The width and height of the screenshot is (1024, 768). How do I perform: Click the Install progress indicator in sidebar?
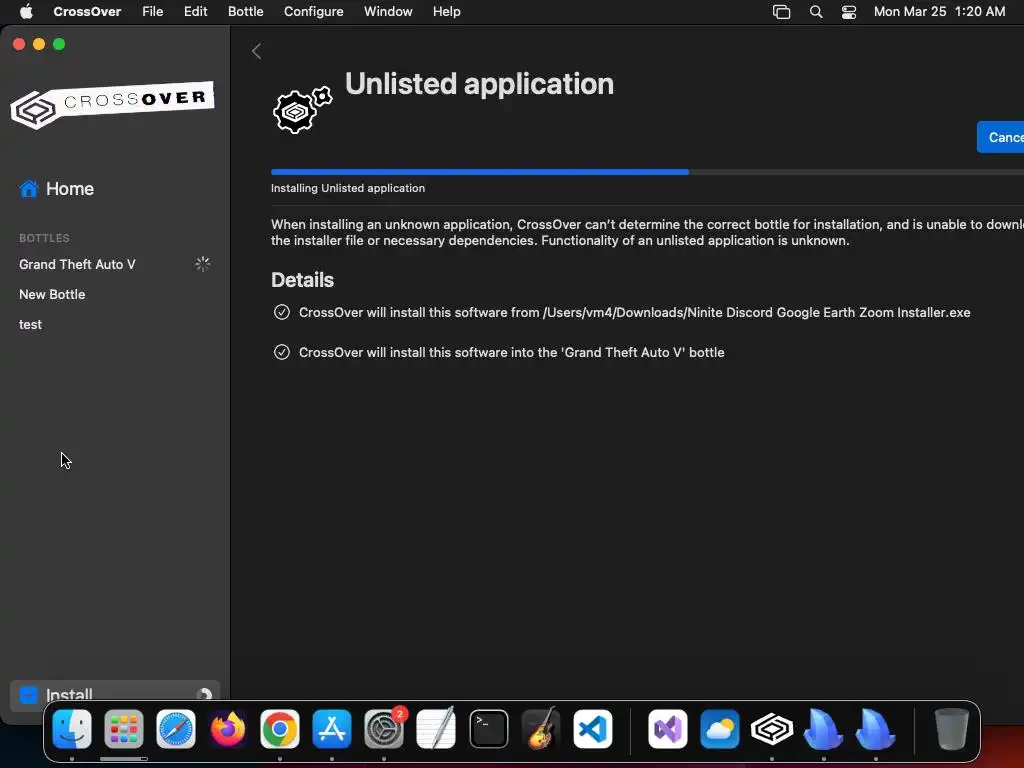tap(204, 694)
